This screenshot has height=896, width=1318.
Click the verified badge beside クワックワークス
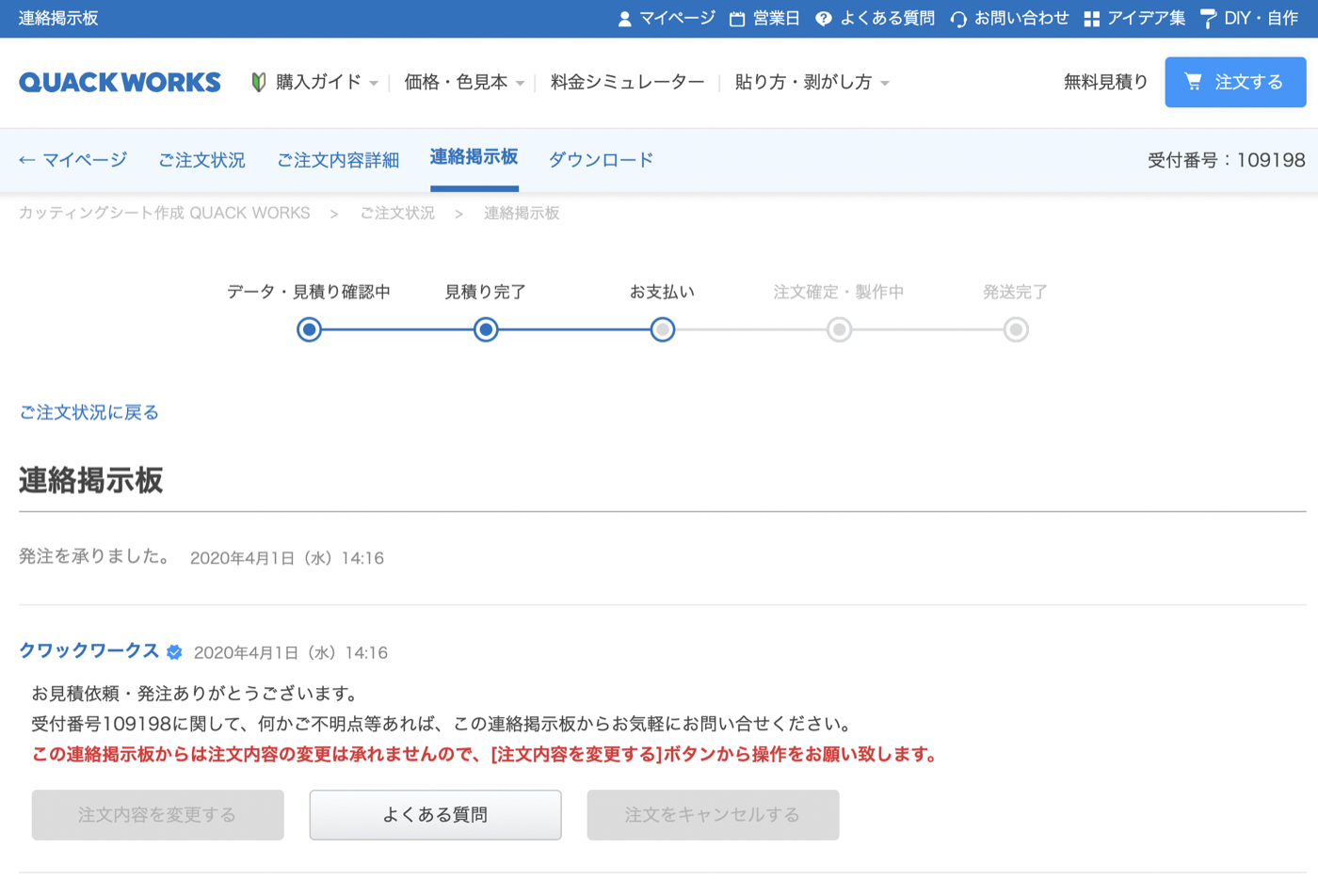pyautogui.click(x=174, y=651)
